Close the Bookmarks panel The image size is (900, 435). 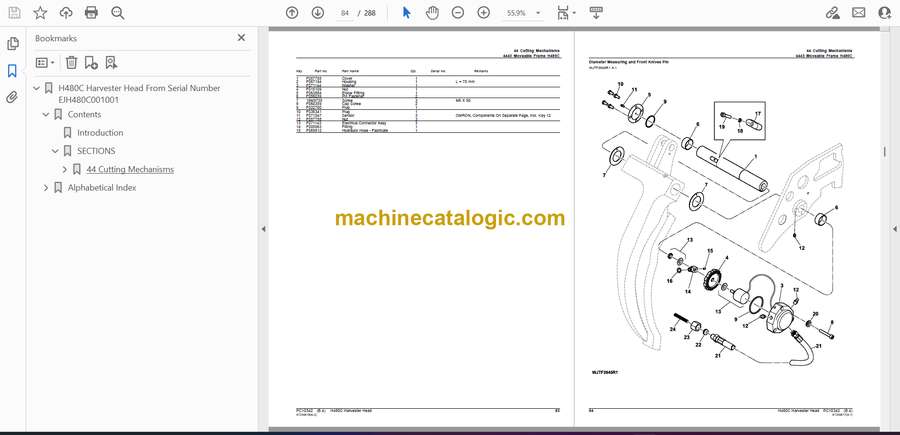(241, 38)
